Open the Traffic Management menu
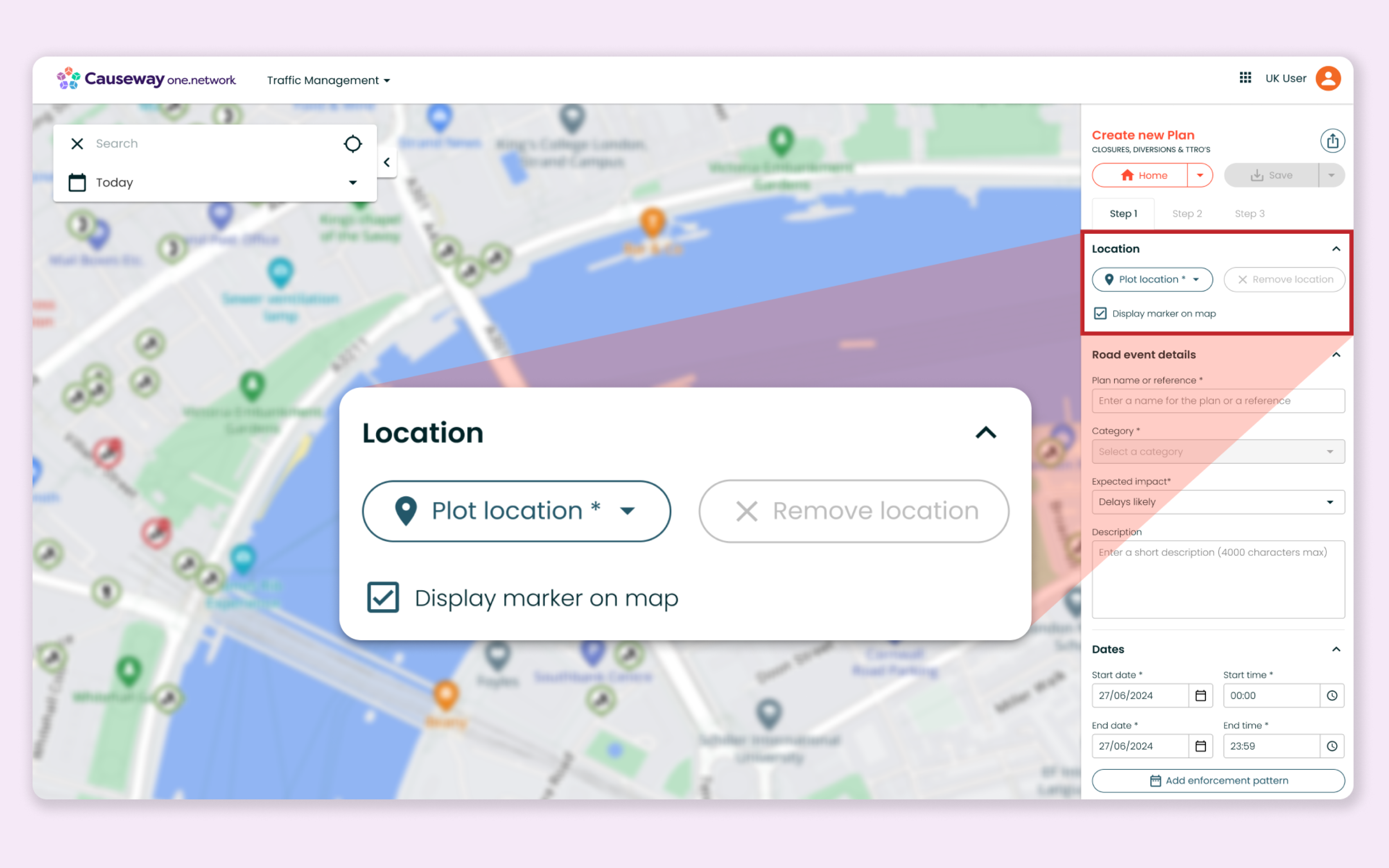 [x=328, y=81]
